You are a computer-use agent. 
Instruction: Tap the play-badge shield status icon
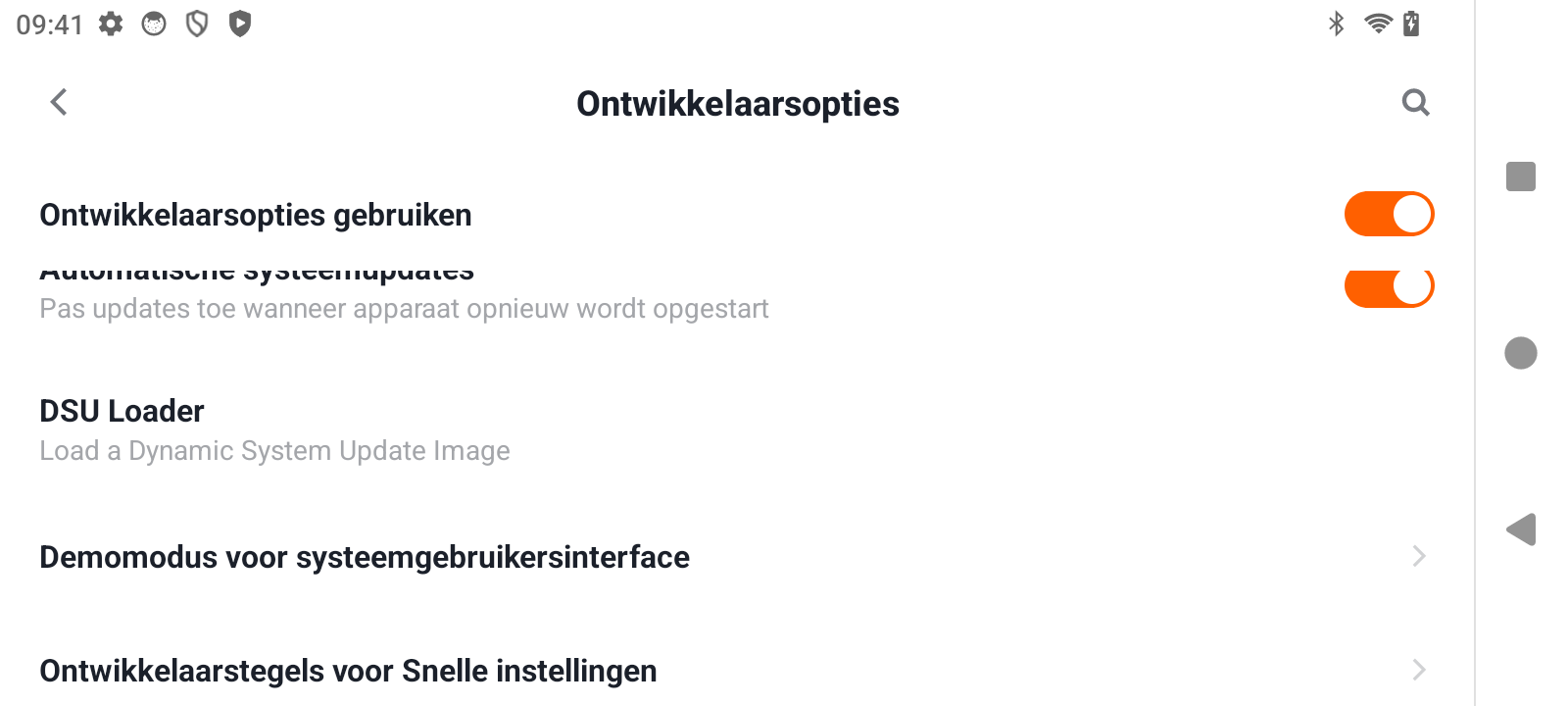click(236, 24)
